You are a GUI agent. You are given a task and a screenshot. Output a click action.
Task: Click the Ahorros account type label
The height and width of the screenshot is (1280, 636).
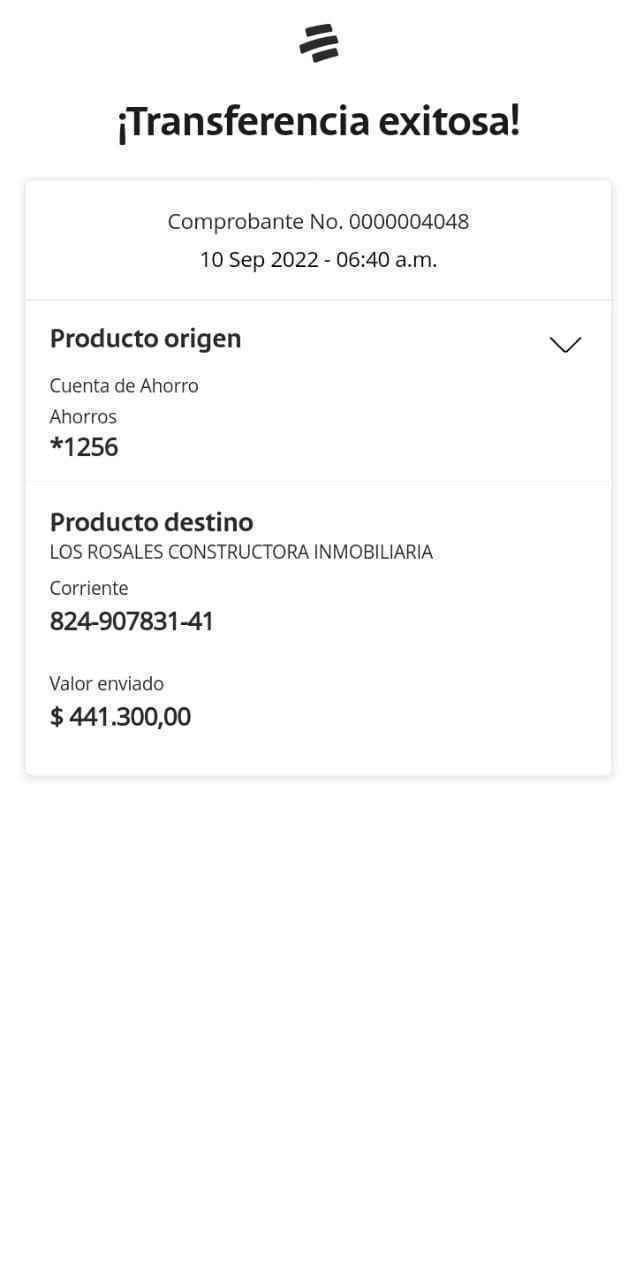83,417
